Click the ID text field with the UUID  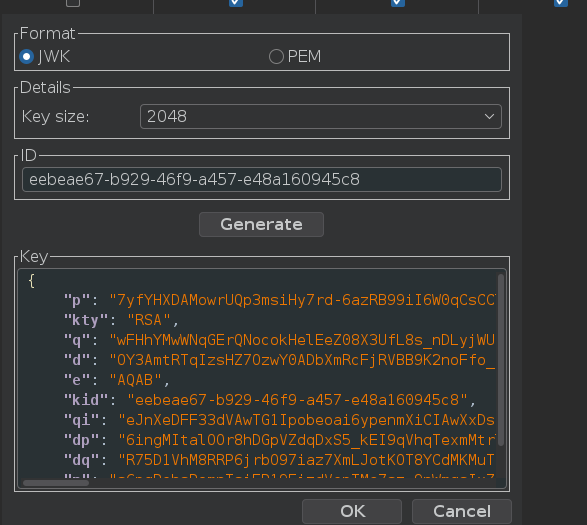[x=262, y=180]
